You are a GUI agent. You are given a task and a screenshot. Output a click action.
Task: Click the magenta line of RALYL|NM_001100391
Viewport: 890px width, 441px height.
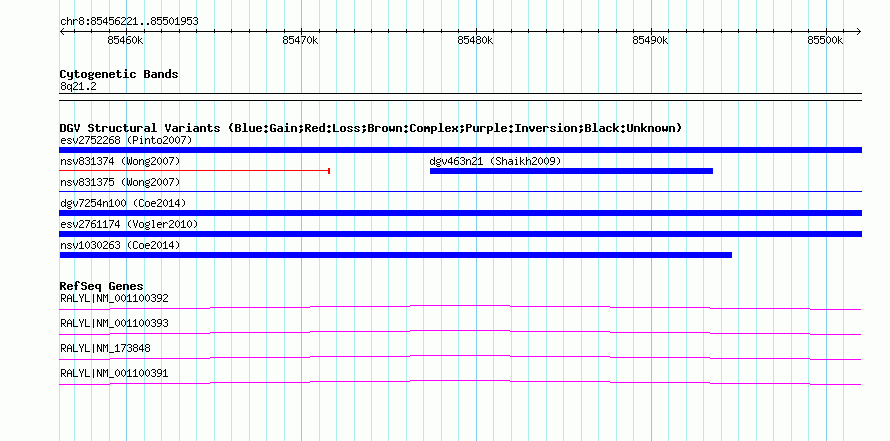tap(460, 382)
